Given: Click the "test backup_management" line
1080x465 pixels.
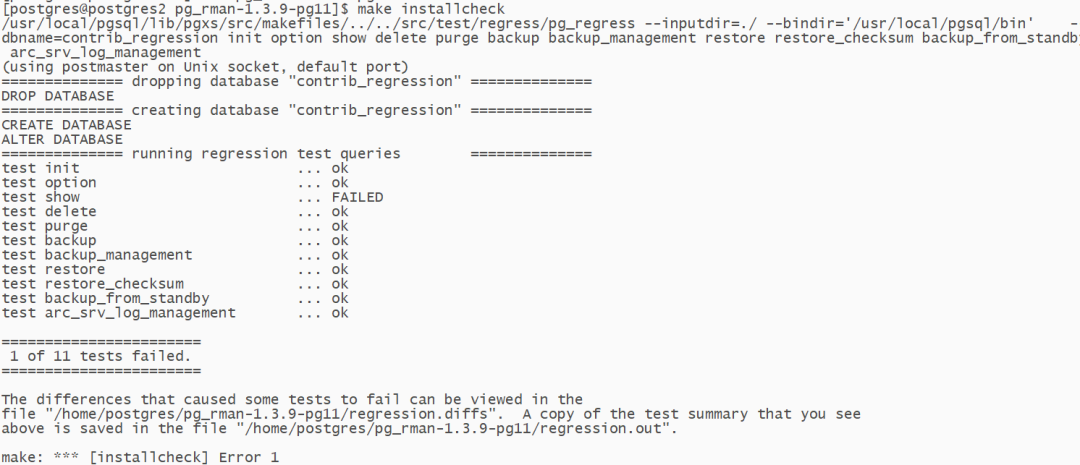Looking at the screenshot, I should pyautogui.click(x=97, y=255).
